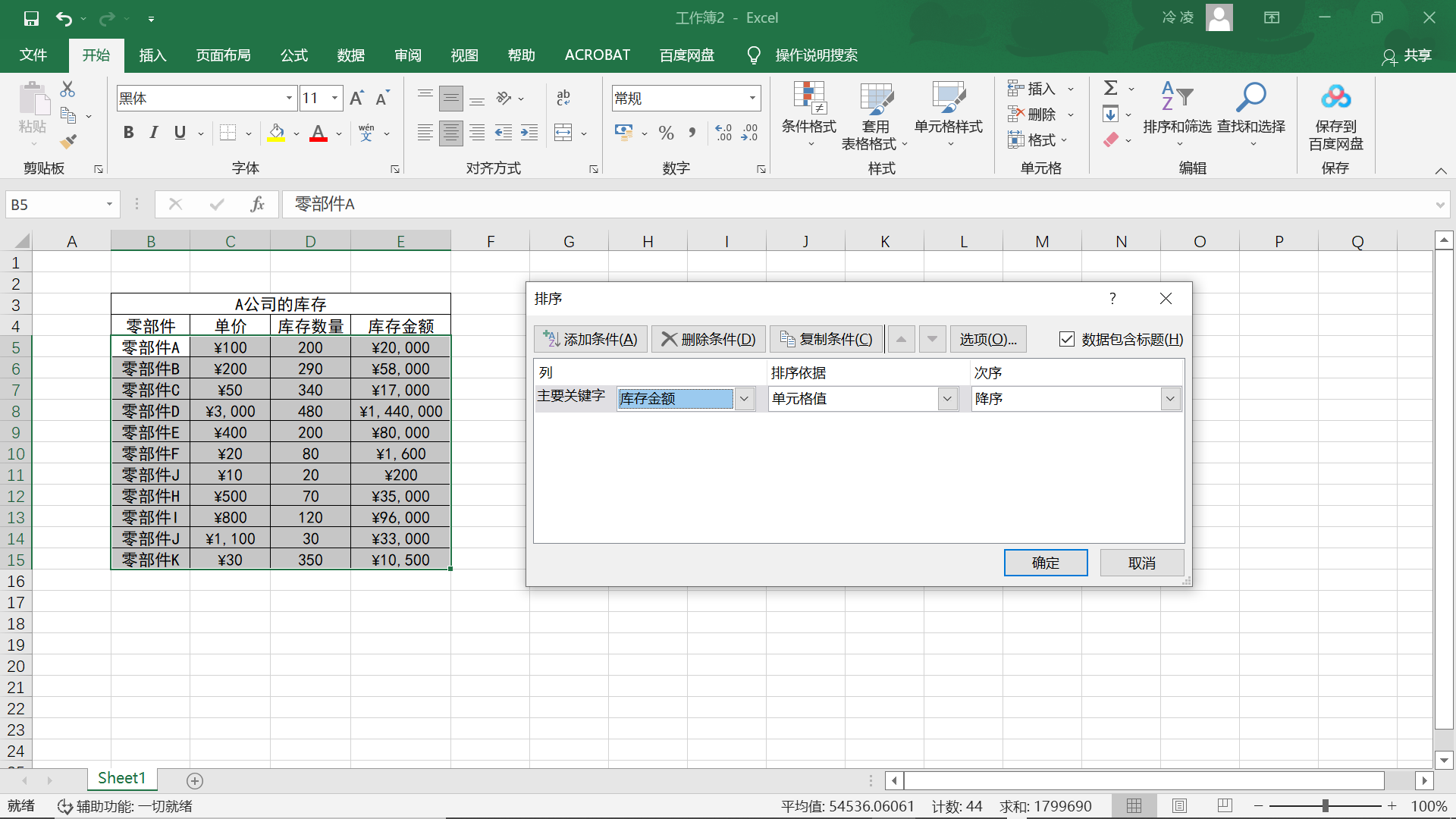The height and width of the screenshot is (819, 1456).
Task: Toggle Bold formatting in the ribbon
Action: [128, 133]
